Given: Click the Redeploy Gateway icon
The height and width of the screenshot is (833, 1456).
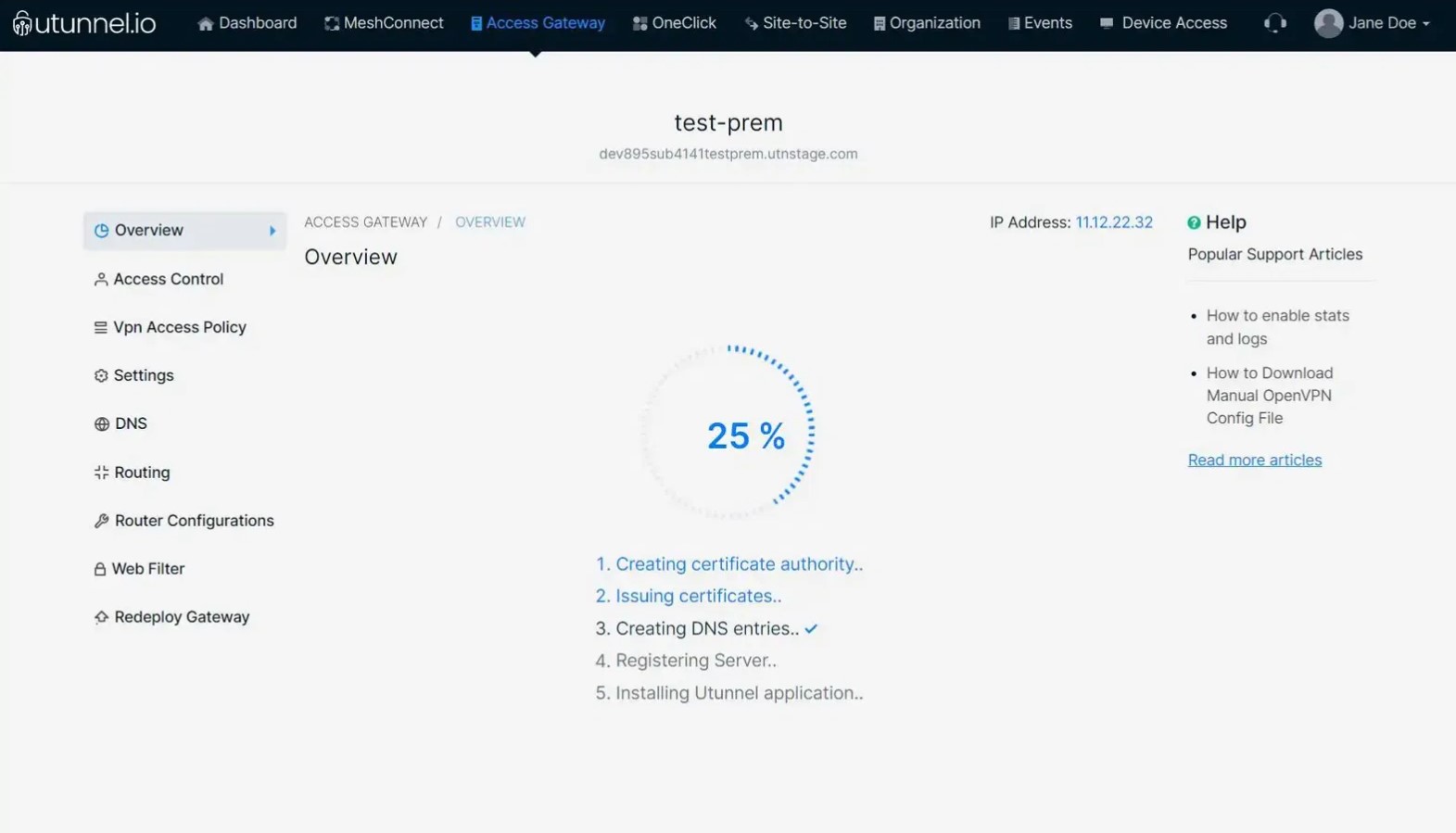Looking at the screenshot, I should coord(102,617).
